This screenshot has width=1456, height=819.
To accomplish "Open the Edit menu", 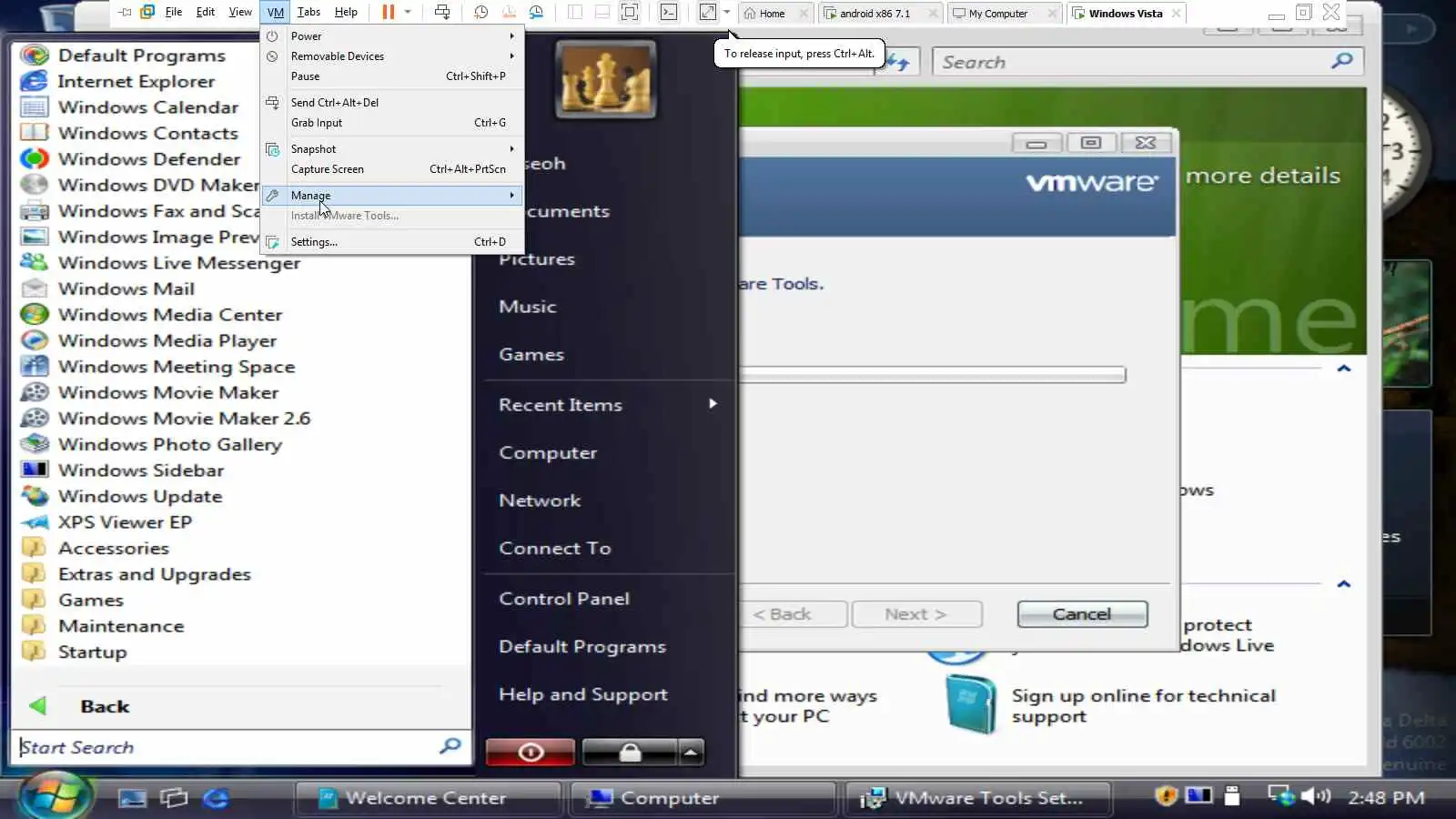I will click(x=206, y=12).
